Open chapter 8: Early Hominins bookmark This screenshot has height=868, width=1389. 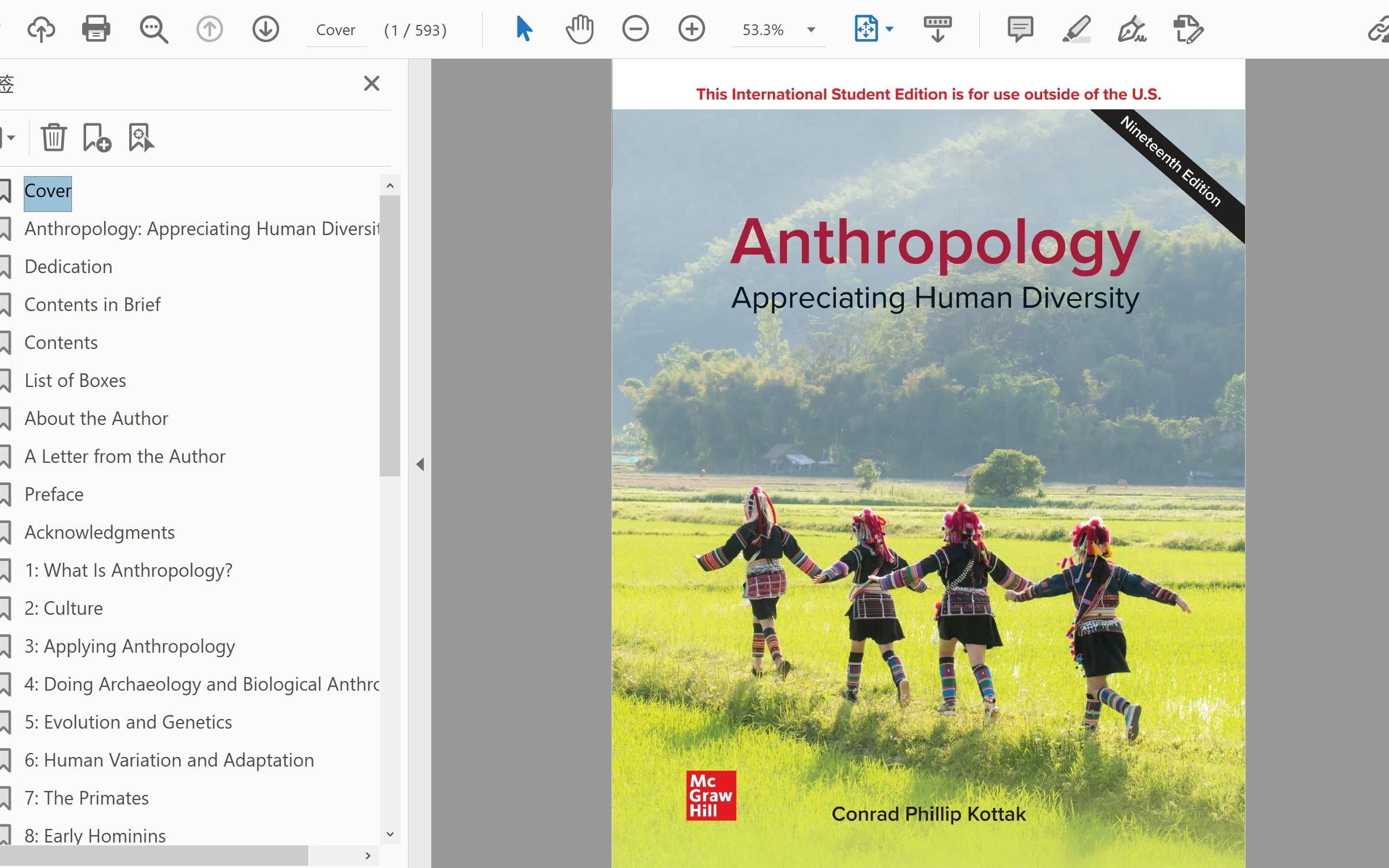coord(95,835)
